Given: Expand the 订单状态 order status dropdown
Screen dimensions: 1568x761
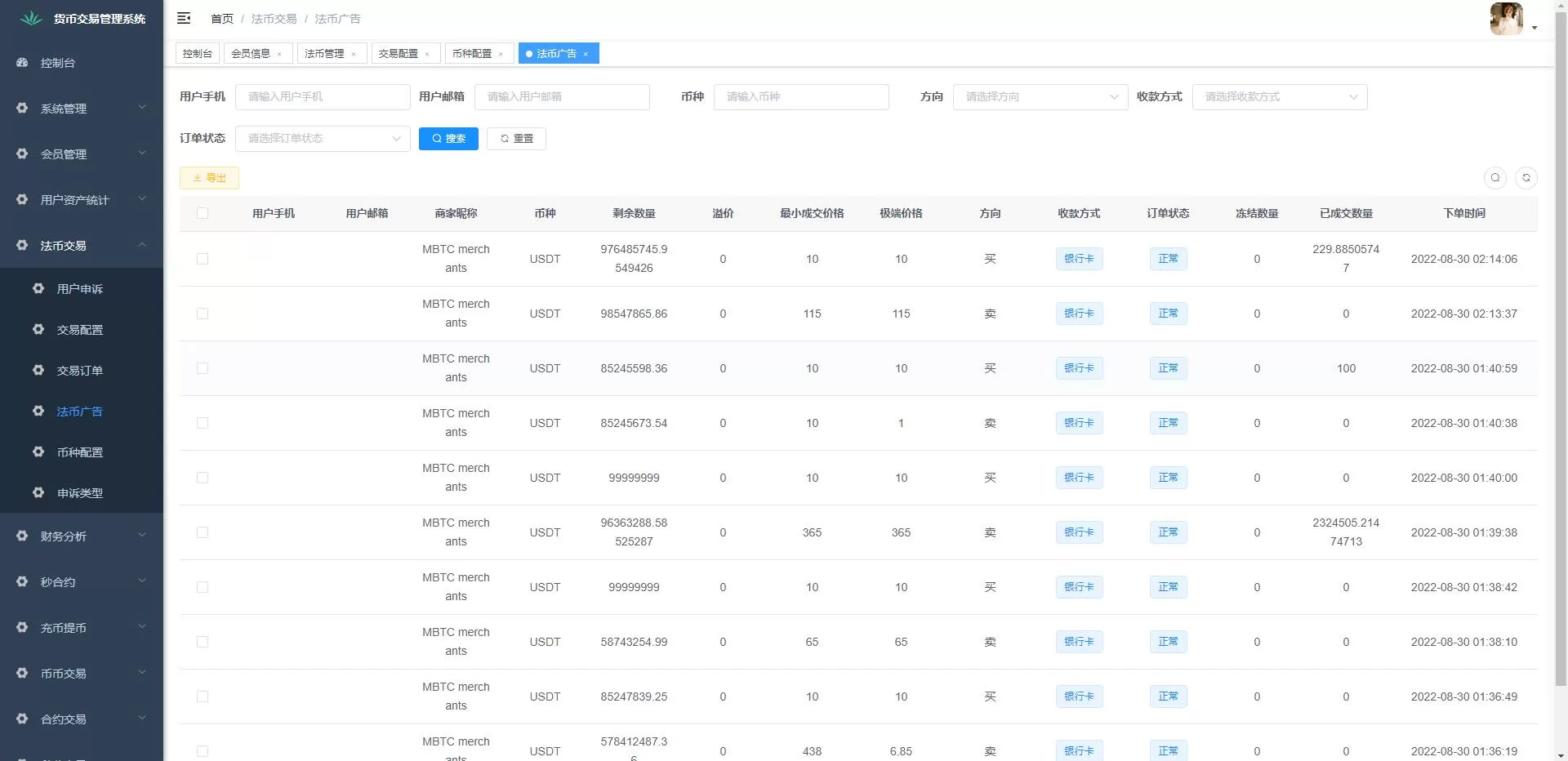Looking at the screenshot, I should [323, 139].
